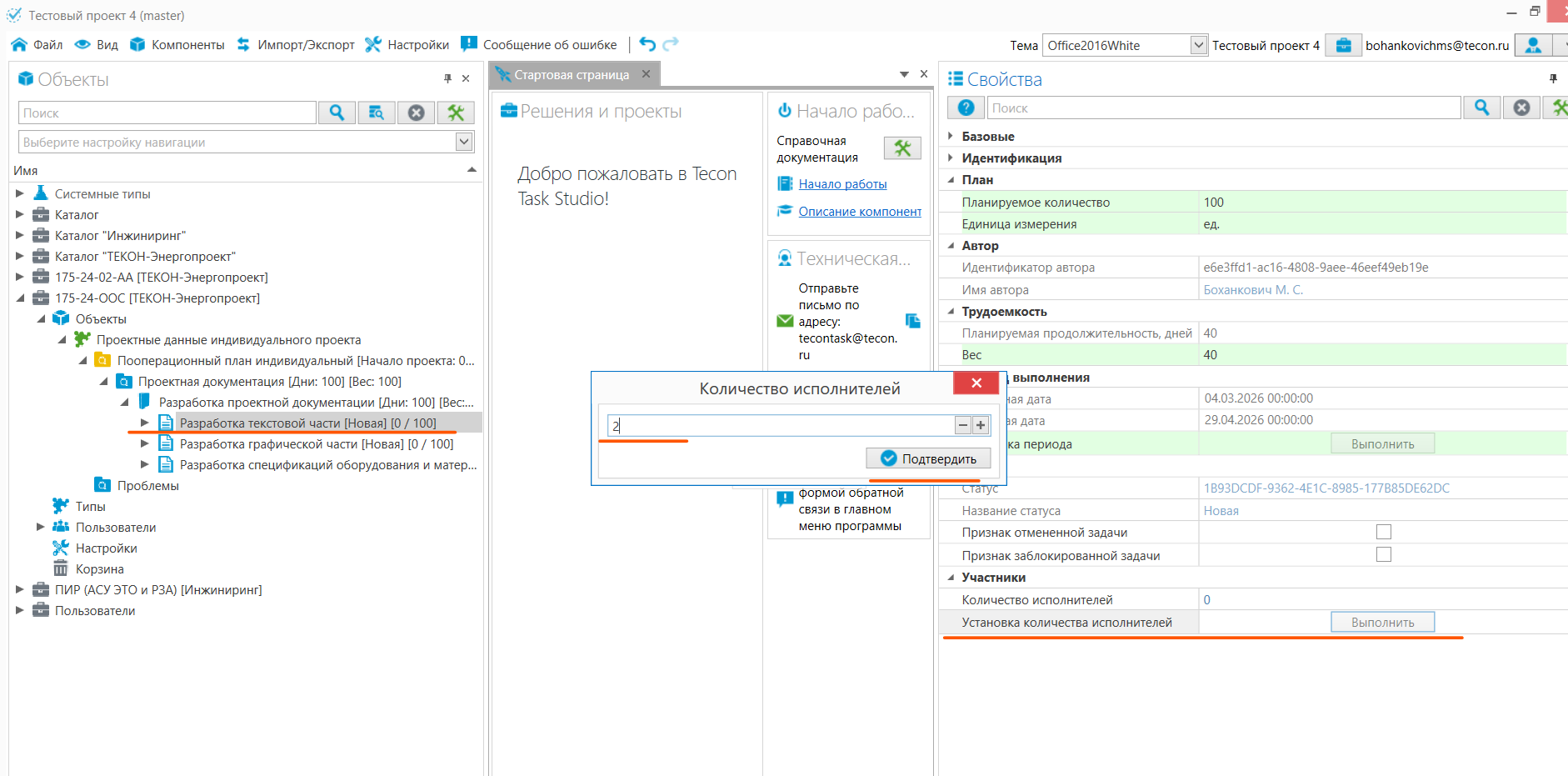1568x776 pixels.
Task: Open the Импорт/Экспорт menu
Action: coord(296,45)
